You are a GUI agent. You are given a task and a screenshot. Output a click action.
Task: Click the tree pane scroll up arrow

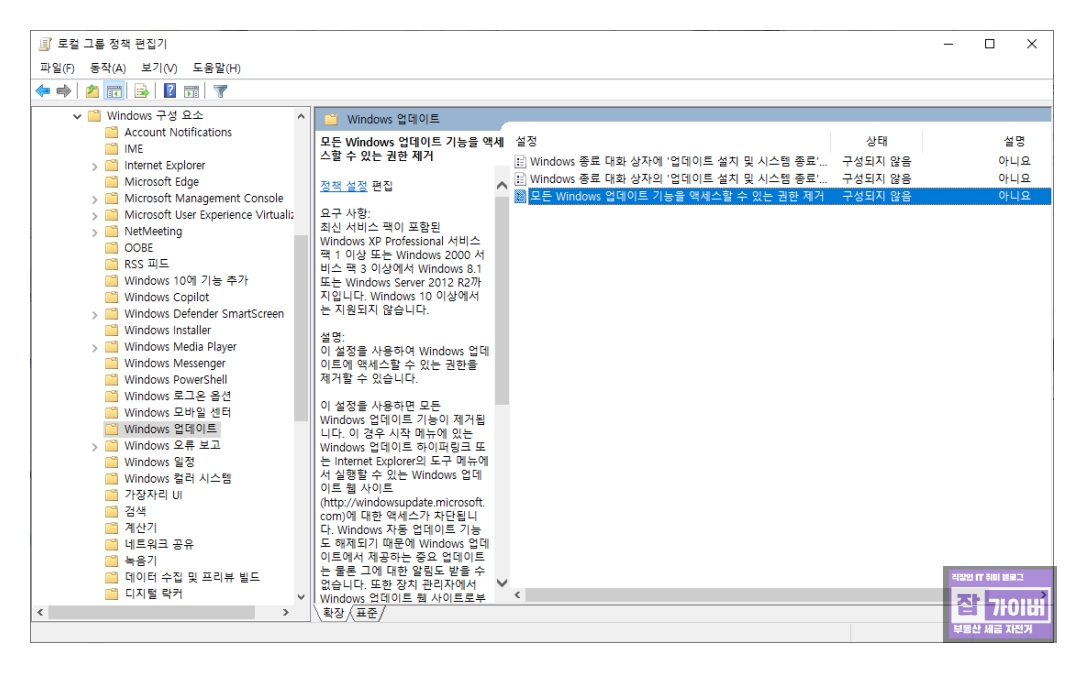point(301,116)
